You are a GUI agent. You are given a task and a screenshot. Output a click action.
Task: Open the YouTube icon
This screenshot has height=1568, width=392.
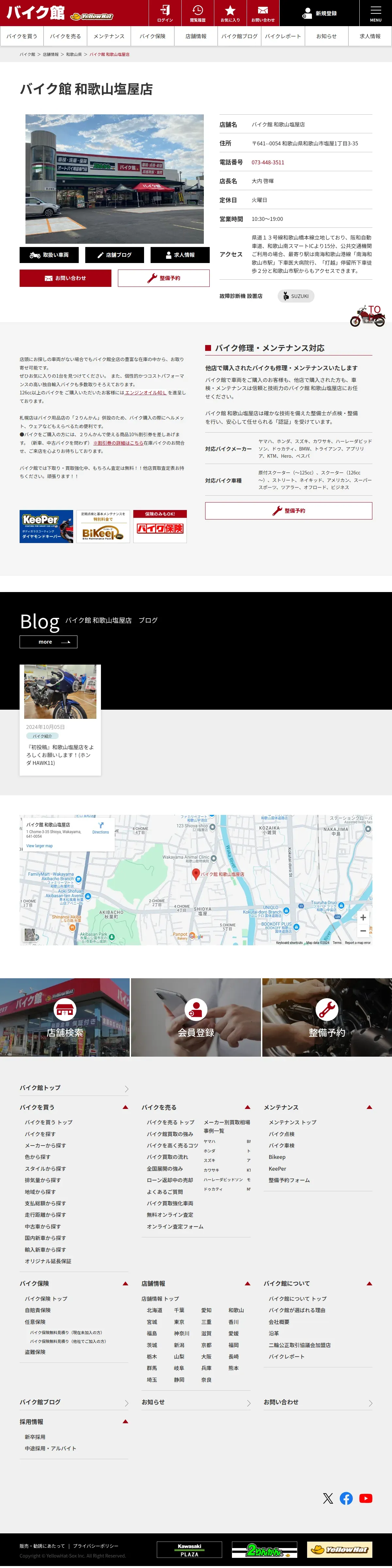(x=366, y=1498)
